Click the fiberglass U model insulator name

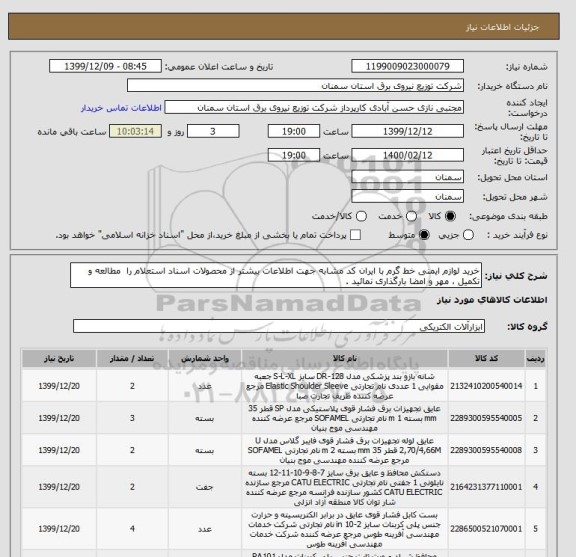(345, 450)
